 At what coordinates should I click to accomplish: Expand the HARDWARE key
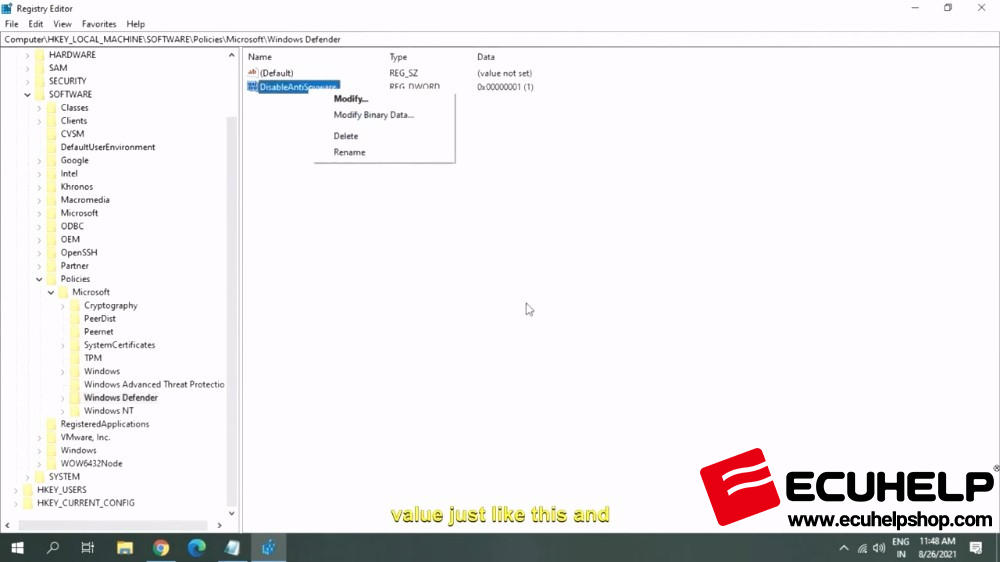[x=27, y=55]
